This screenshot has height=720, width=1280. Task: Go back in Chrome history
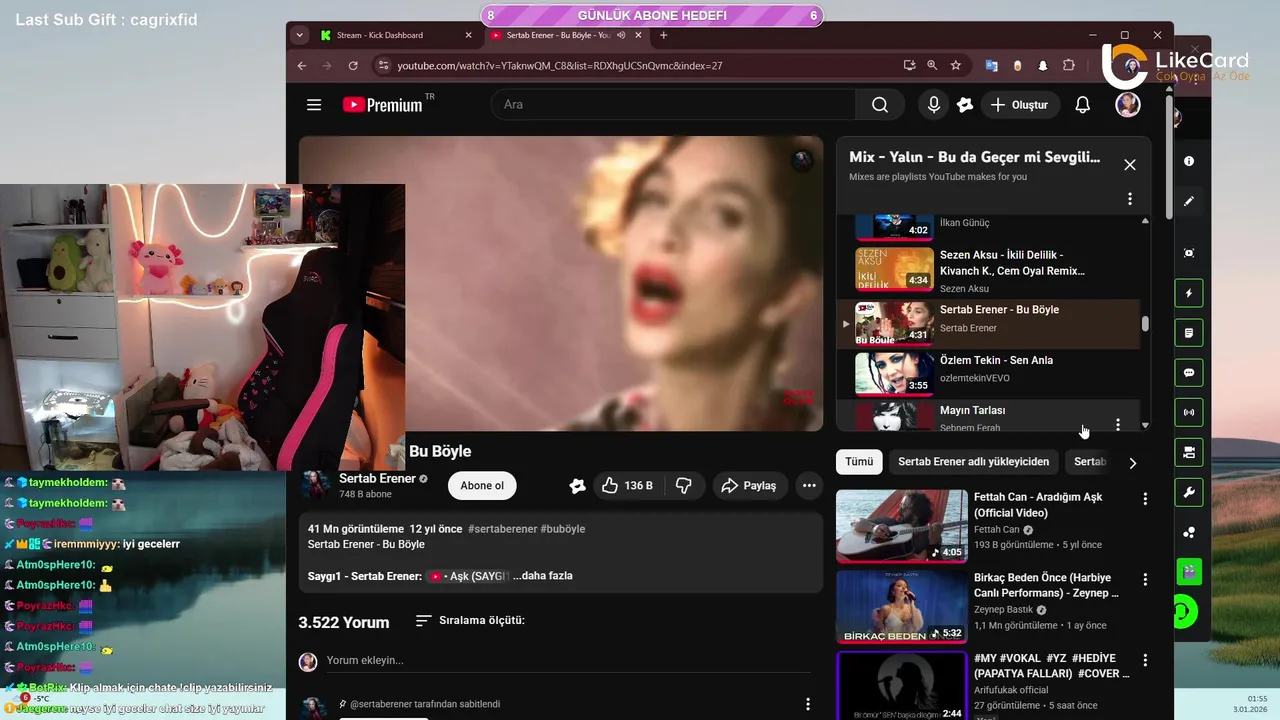click(302, 65)
